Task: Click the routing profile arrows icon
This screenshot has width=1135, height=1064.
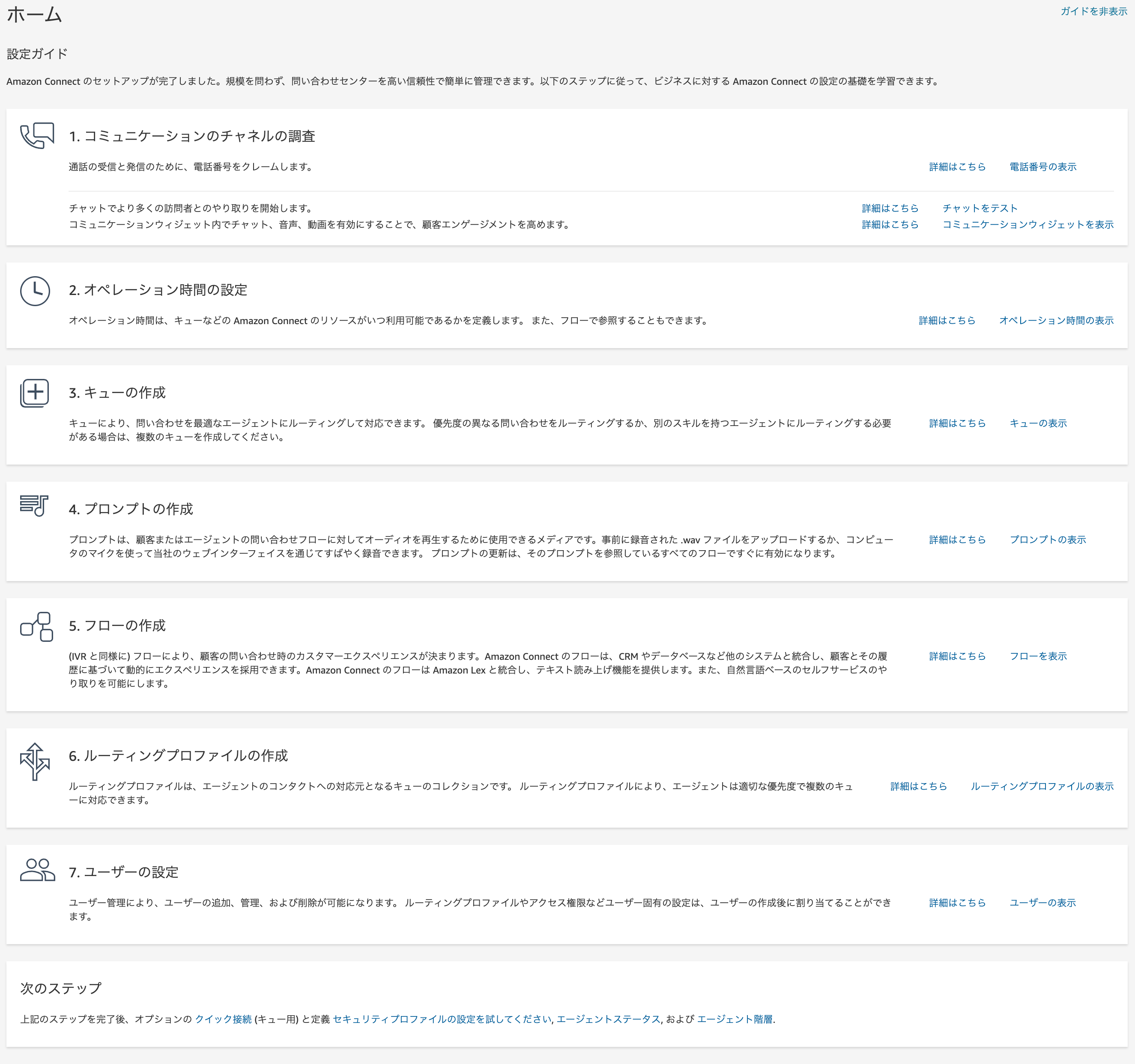Action: pos(35,761)
